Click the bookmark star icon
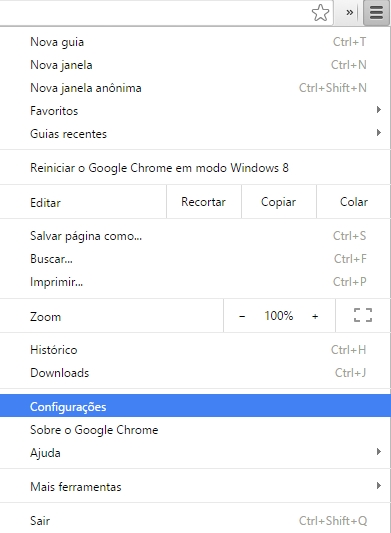Viewport: 391px width, 533px height. (320, 13)
